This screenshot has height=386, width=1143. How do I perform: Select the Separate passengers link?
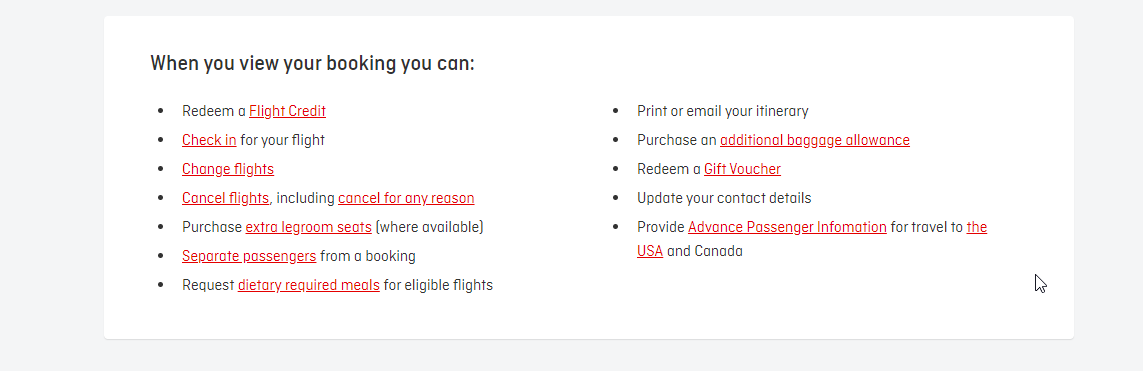249,256
